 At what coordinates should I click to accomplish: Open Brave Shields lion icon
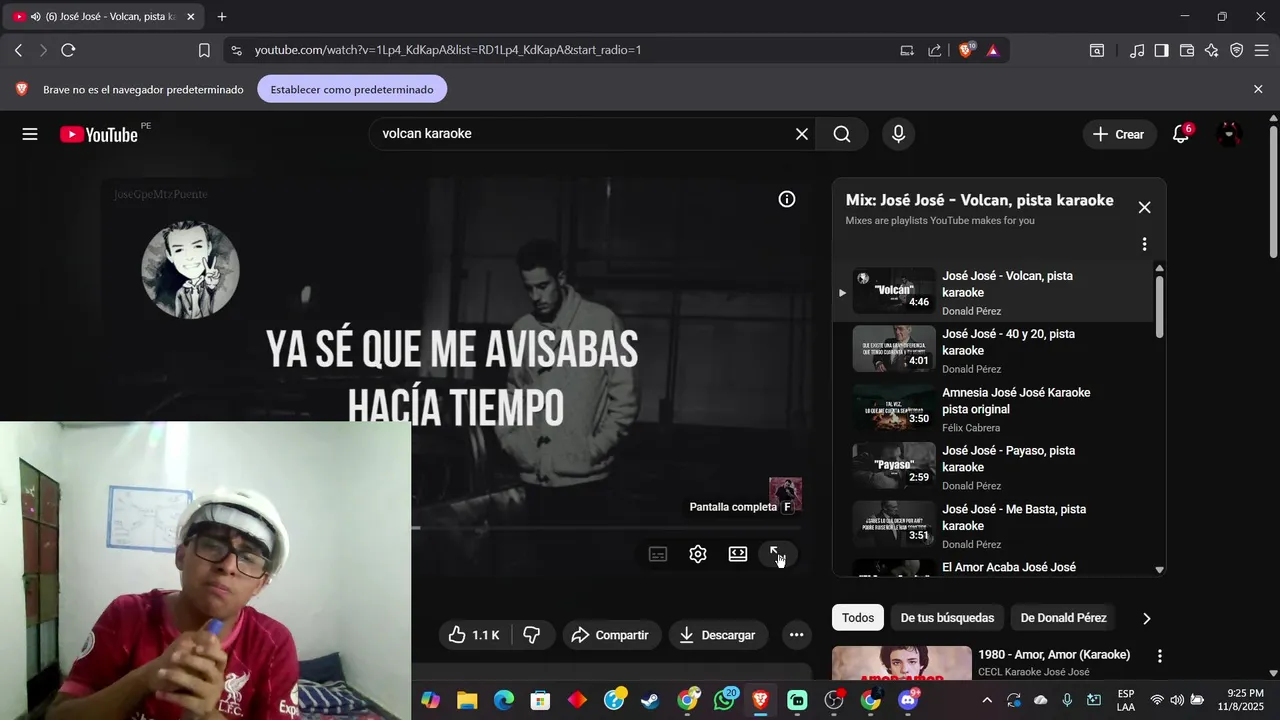966,50
